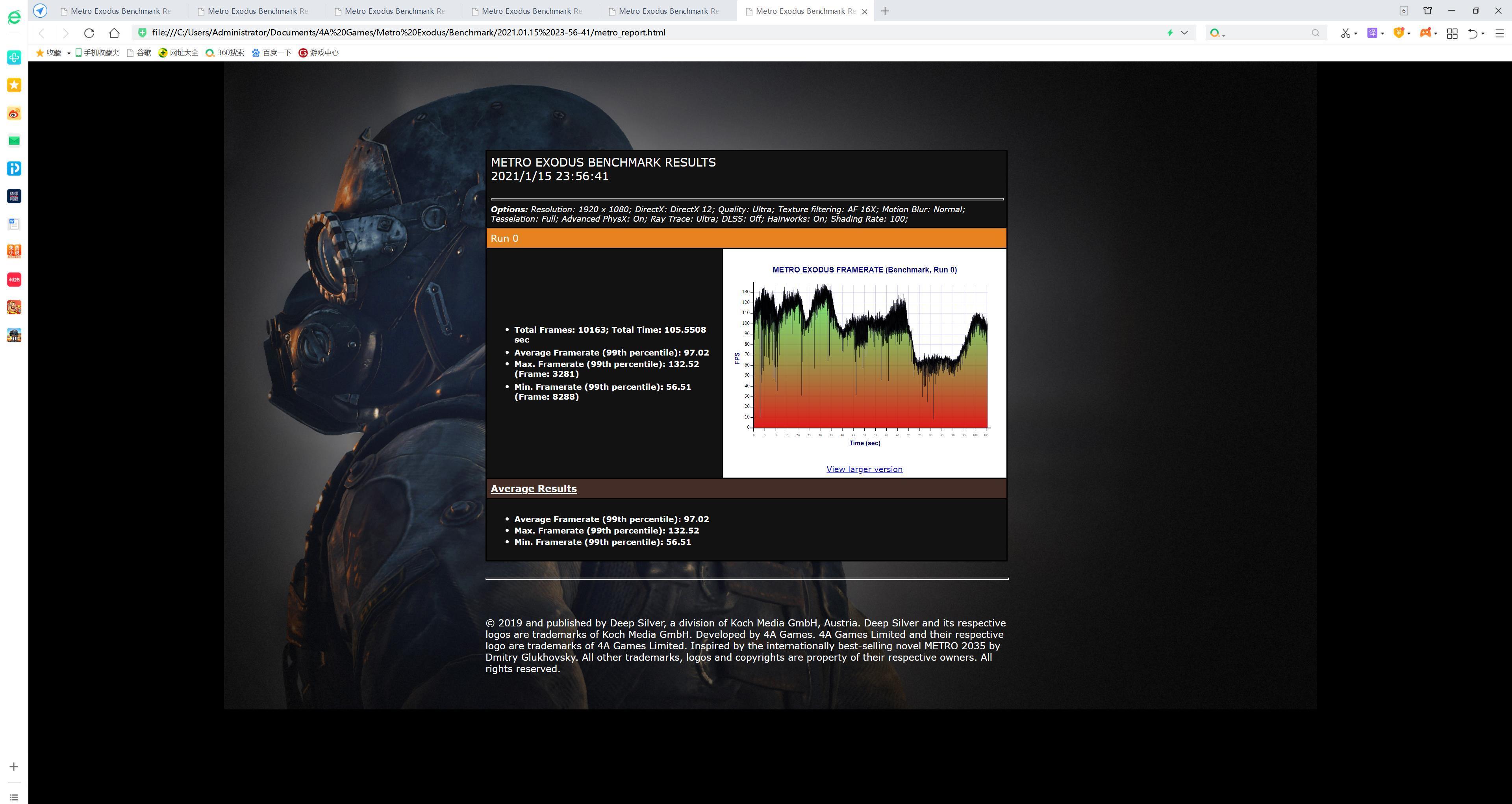Open the 免费小说 sidebar icon
This screenshot has height=804, width=1512.
click(x=14, y=251)
